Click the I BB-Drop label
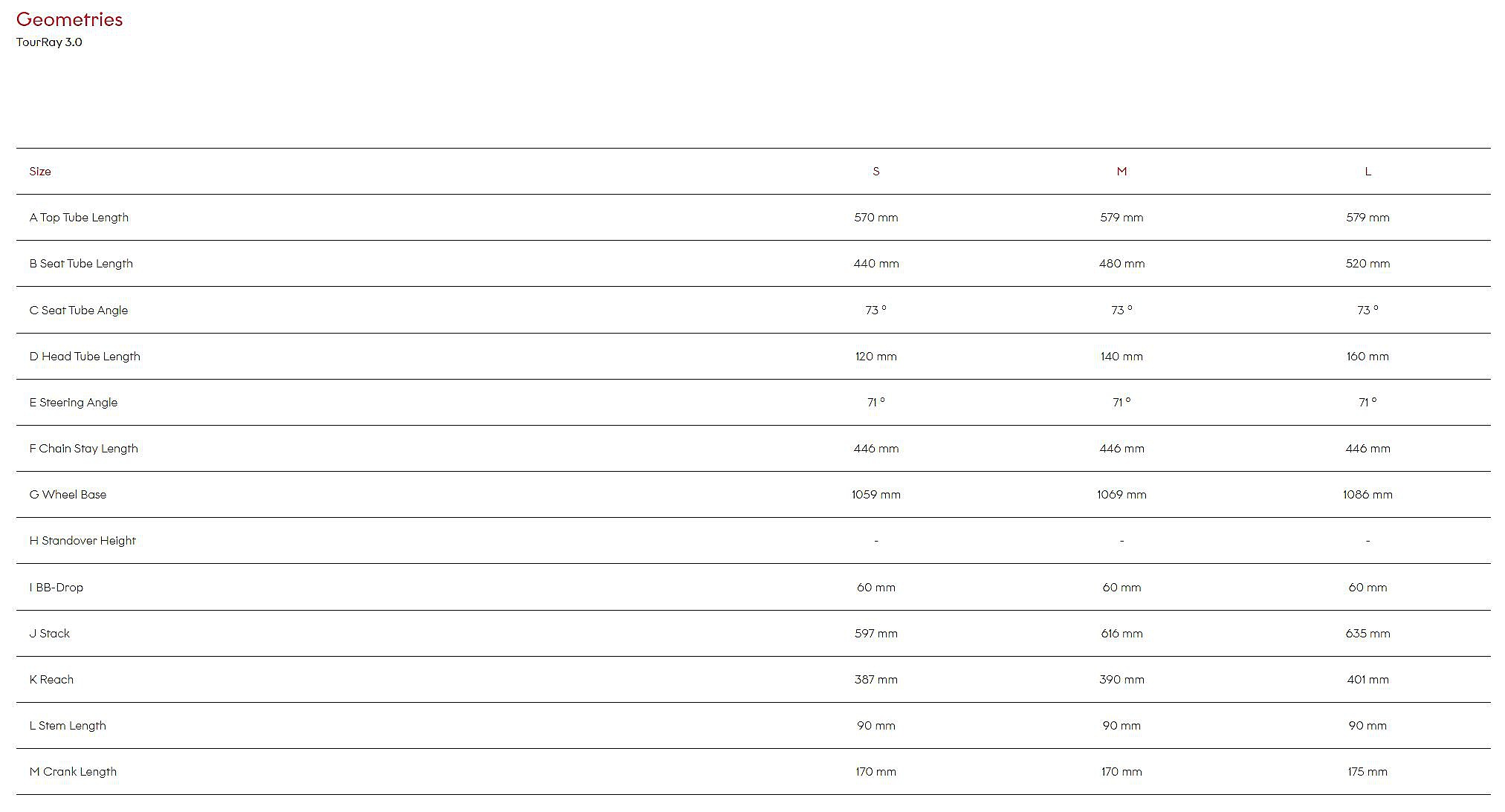 [56, 588]
